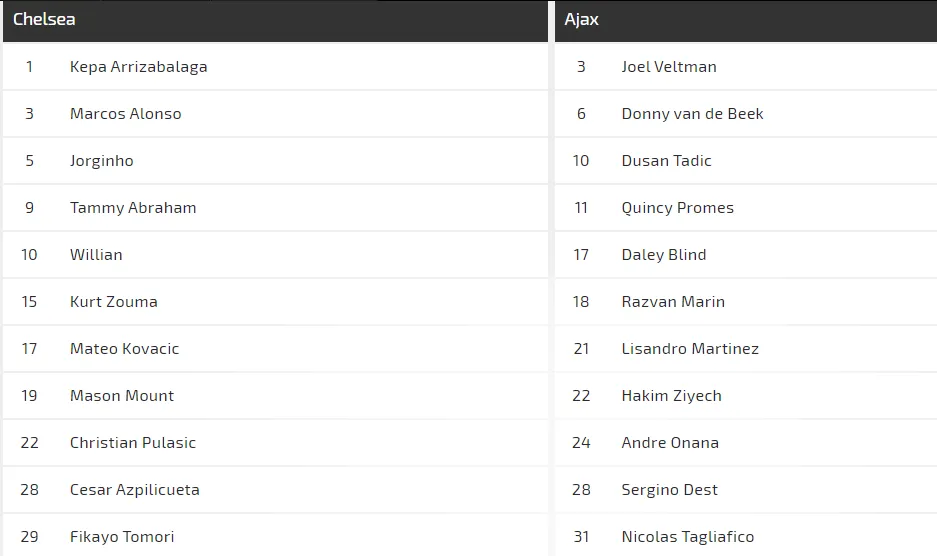Click the Ajax team header

[581, 20]
